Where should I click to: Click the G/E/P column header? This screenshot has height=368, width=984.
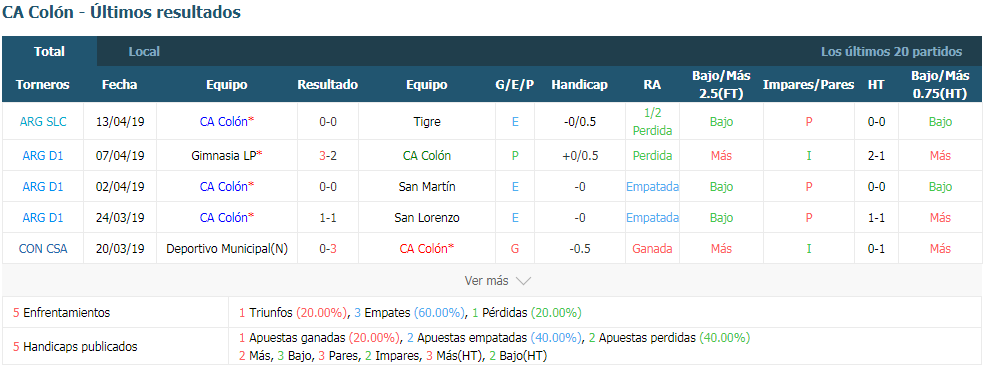point(515,85)
